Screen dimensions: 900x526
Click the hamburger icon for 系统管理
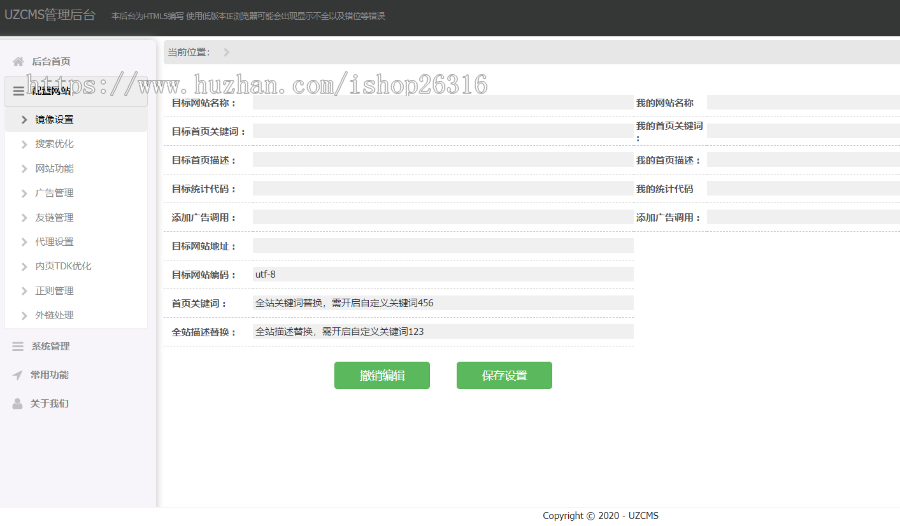click(x=18, y=346)
